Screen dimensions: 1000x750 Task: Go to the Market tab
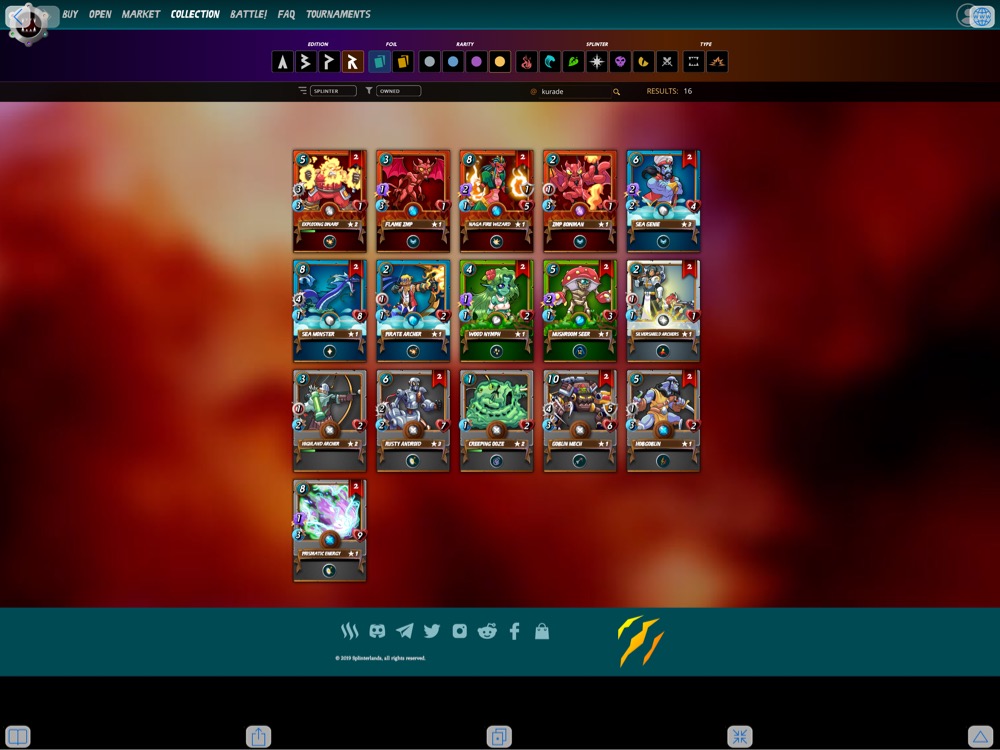(141, 15)
